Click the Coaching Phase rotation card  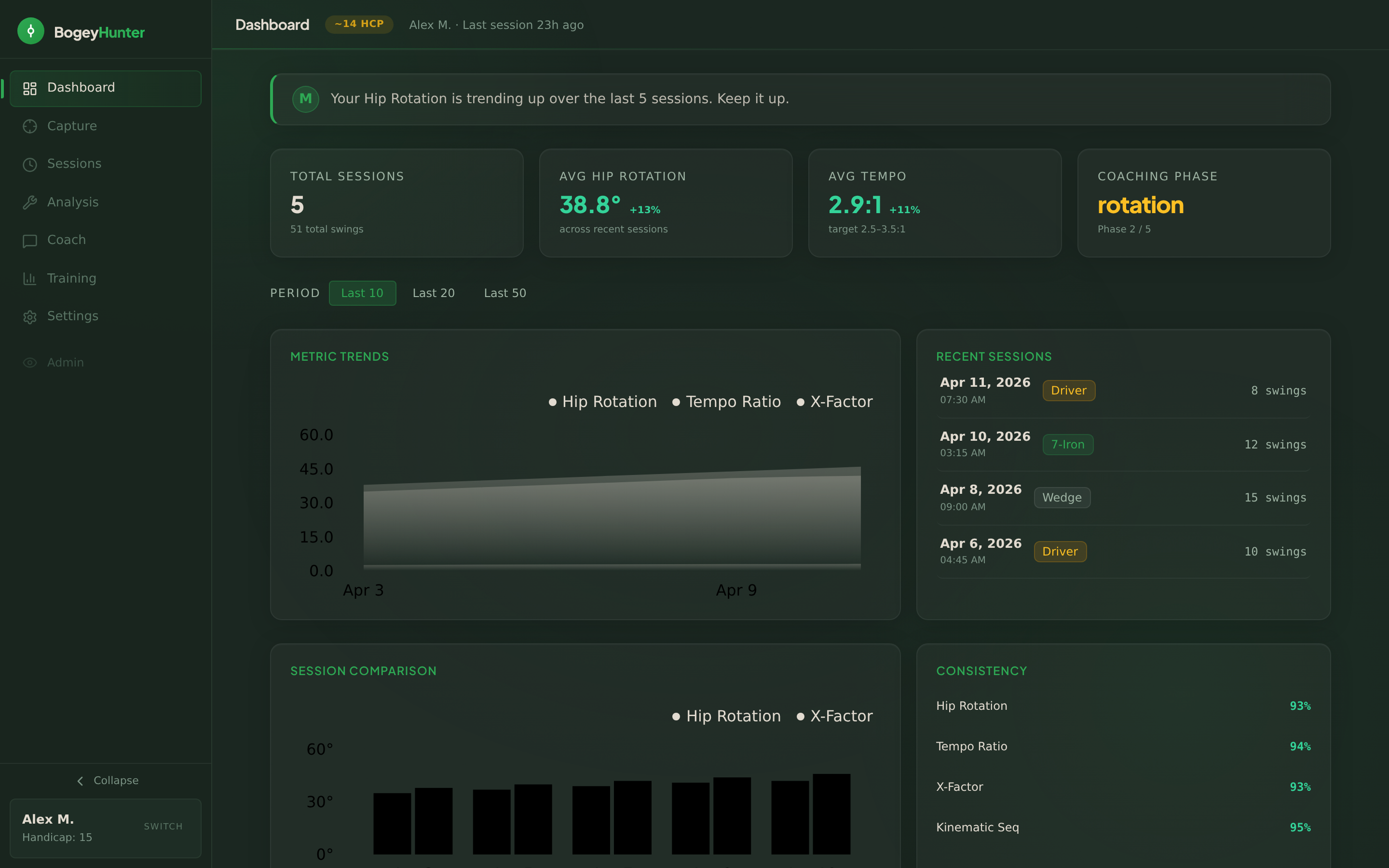[1204, 203]
